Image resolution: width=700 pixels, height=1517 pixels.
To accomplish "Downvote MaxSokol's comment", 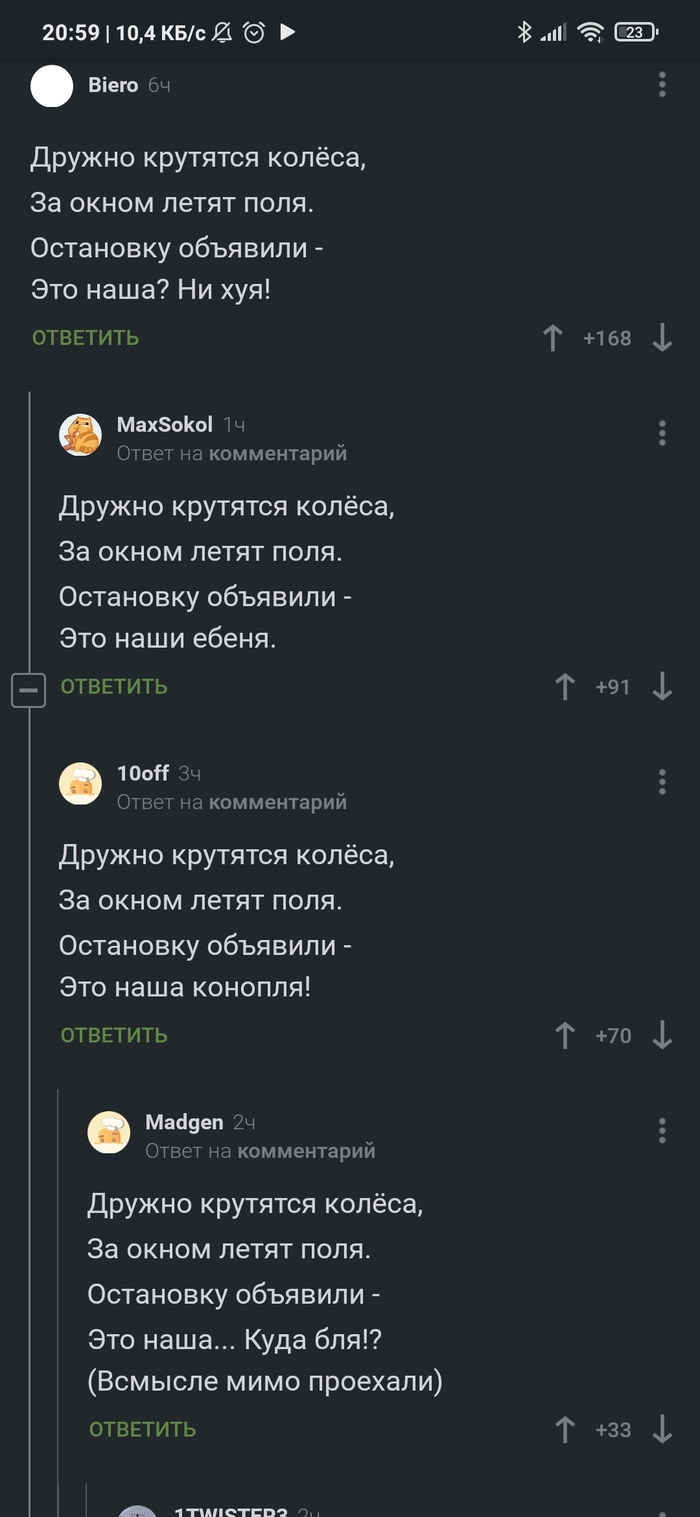I will (662, 687).
